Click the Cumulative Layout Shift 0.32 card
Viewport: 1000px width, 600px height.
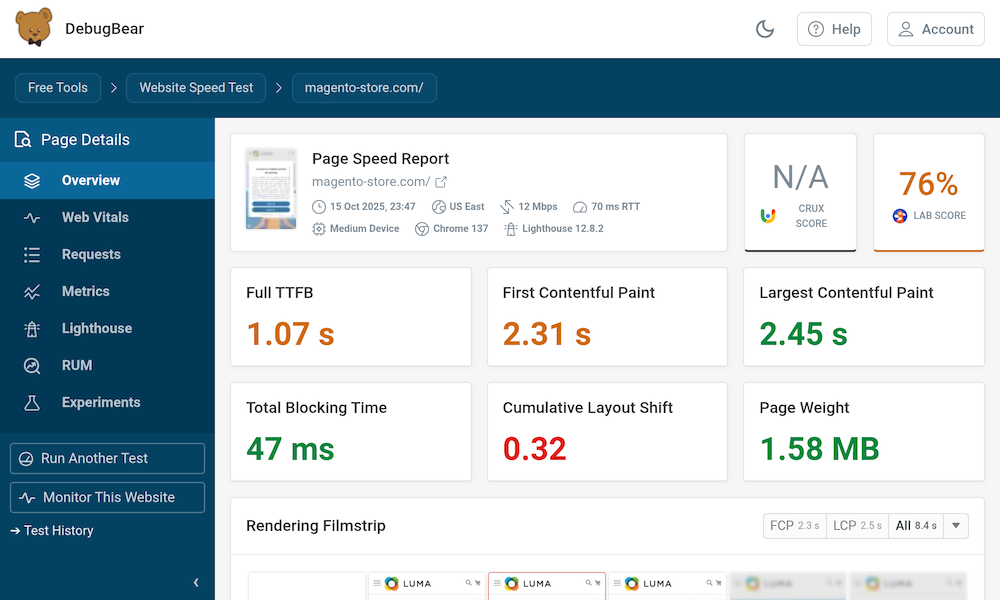pyautogui.click(x=607, y=432)
